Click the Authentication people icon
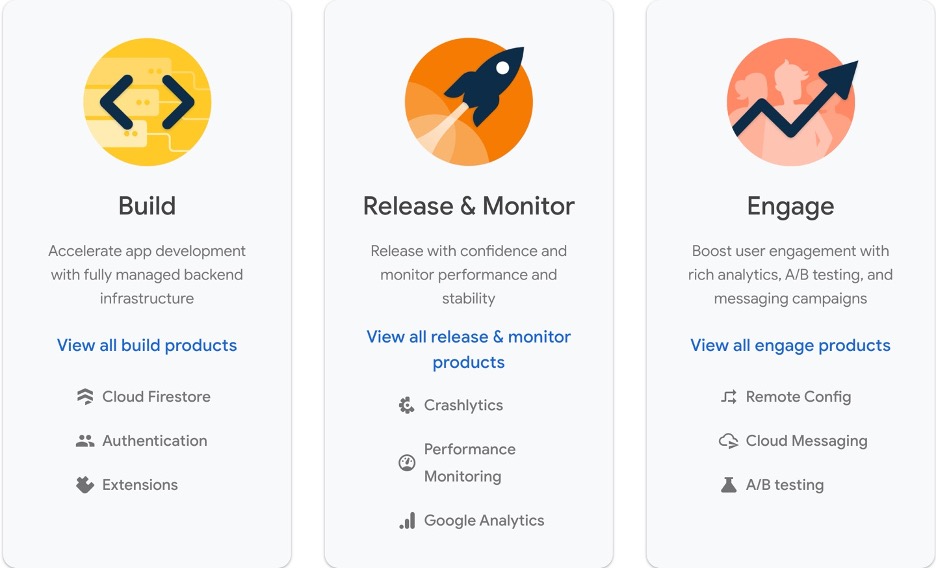936x568 pixels. (85, 441)
